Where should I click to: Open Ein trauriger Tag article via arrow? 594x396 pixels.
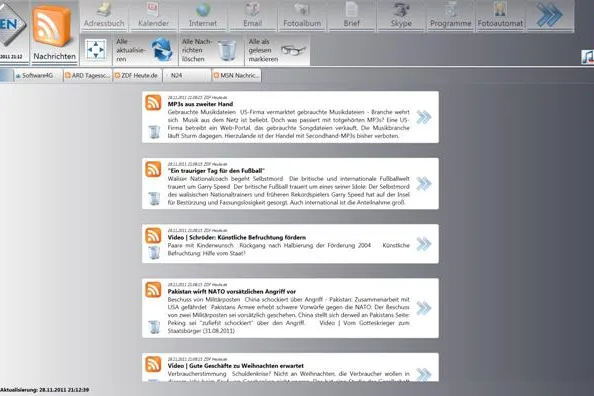(x=424, y=184)
